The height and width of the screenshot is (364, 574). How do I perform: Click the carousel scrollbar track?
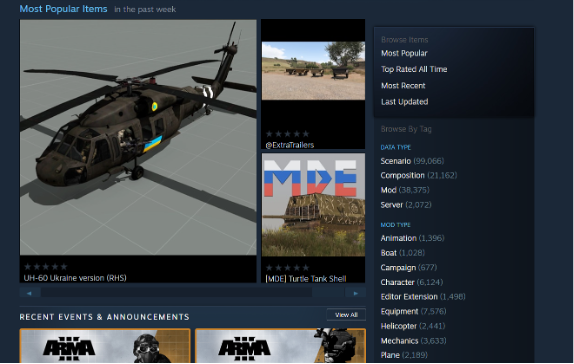click(x=193, y=293)
